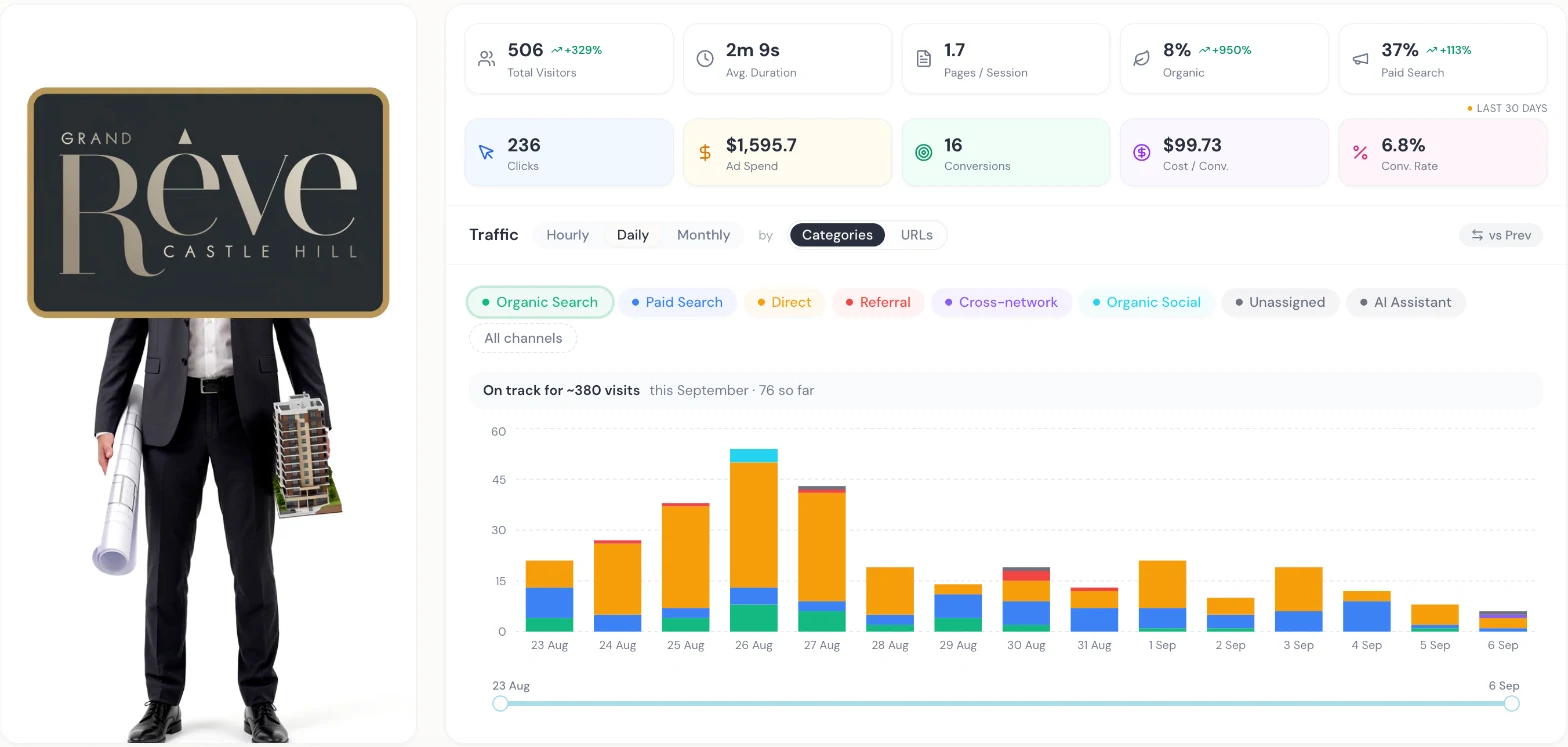Image resolution: width=1568 pixels, height=747 pixels.
Task: Click the +113% trend arrow
Action: tap(1432, 50)
